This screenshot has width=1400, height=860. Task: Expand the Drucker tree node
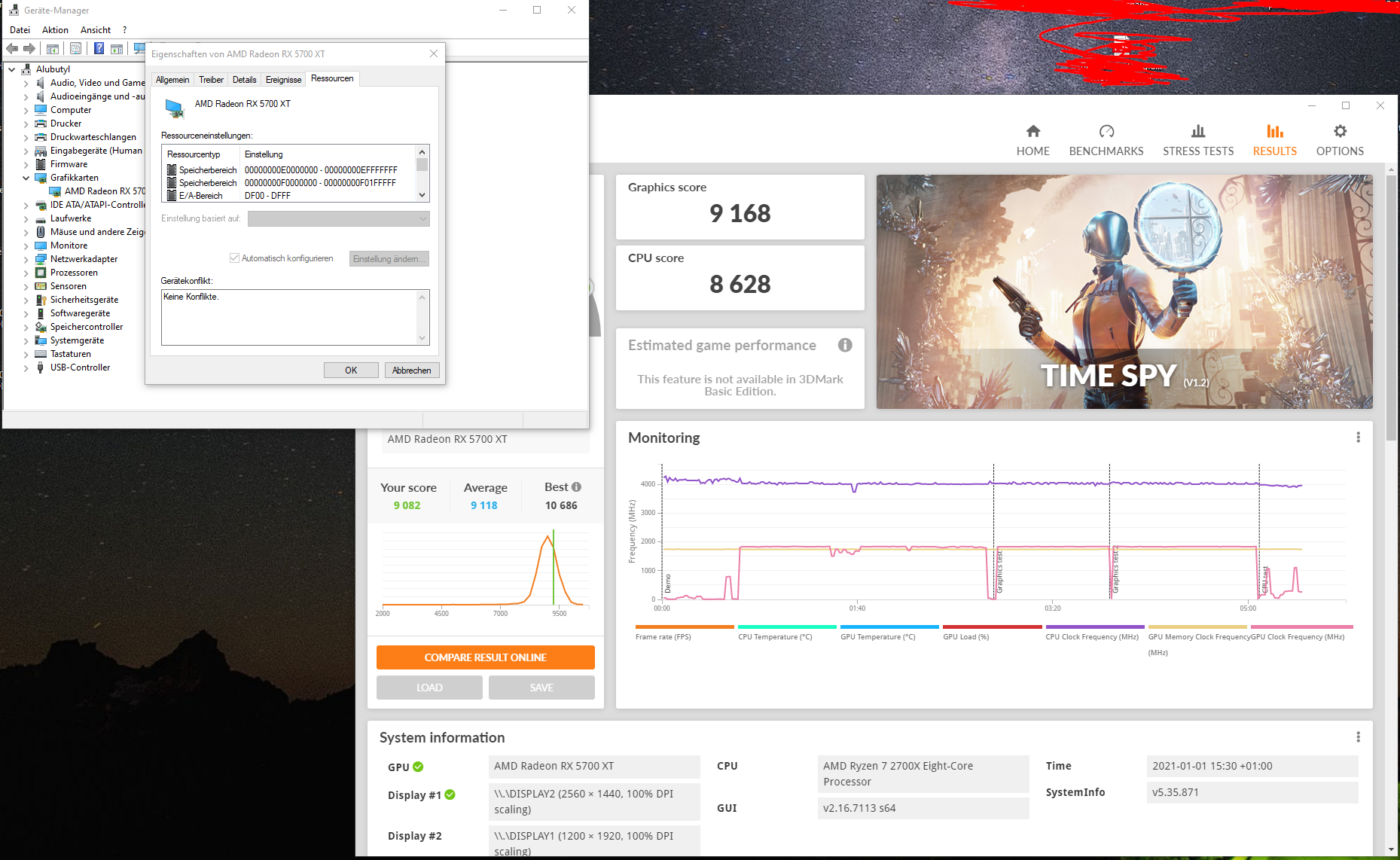coord(26,124)
